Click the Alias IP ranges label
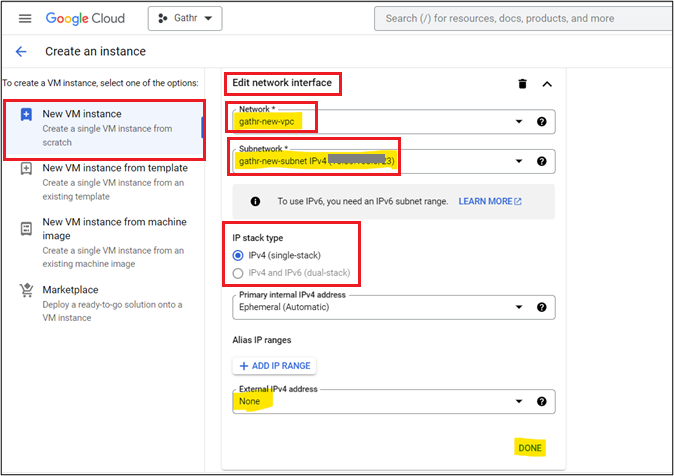The width and height of the screenshot is (674, 476). tap(262, 340)
